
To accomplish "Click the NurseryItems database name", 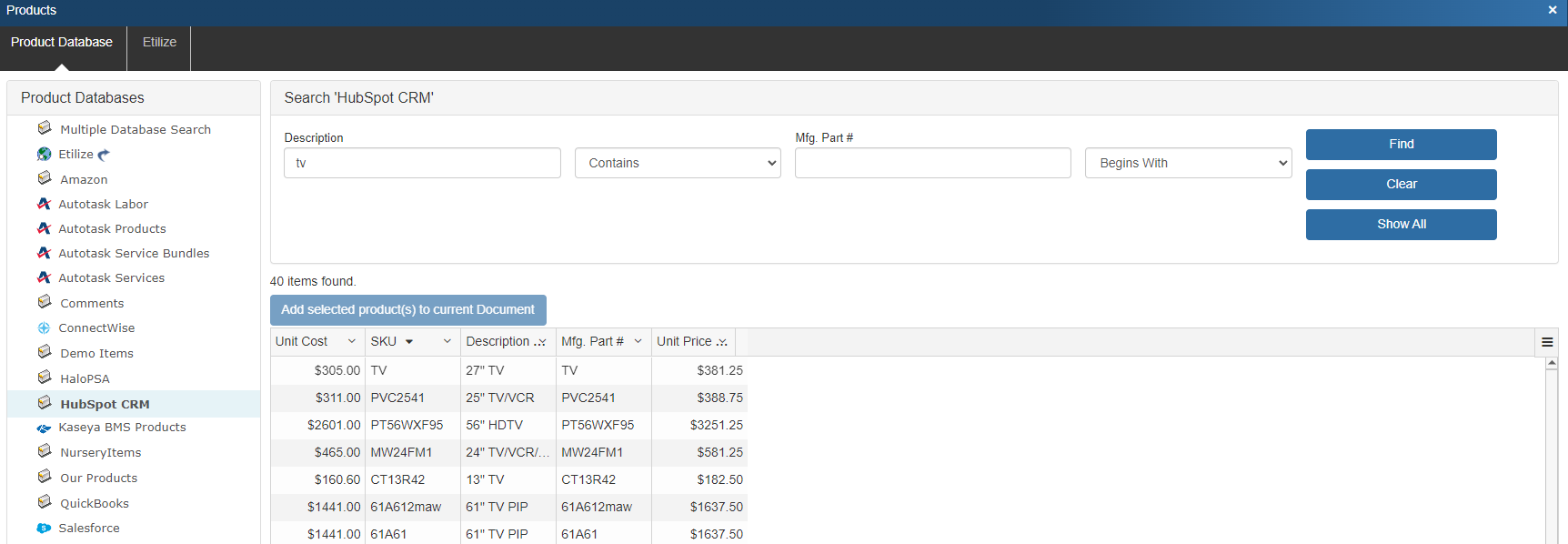I will point(100,452).
